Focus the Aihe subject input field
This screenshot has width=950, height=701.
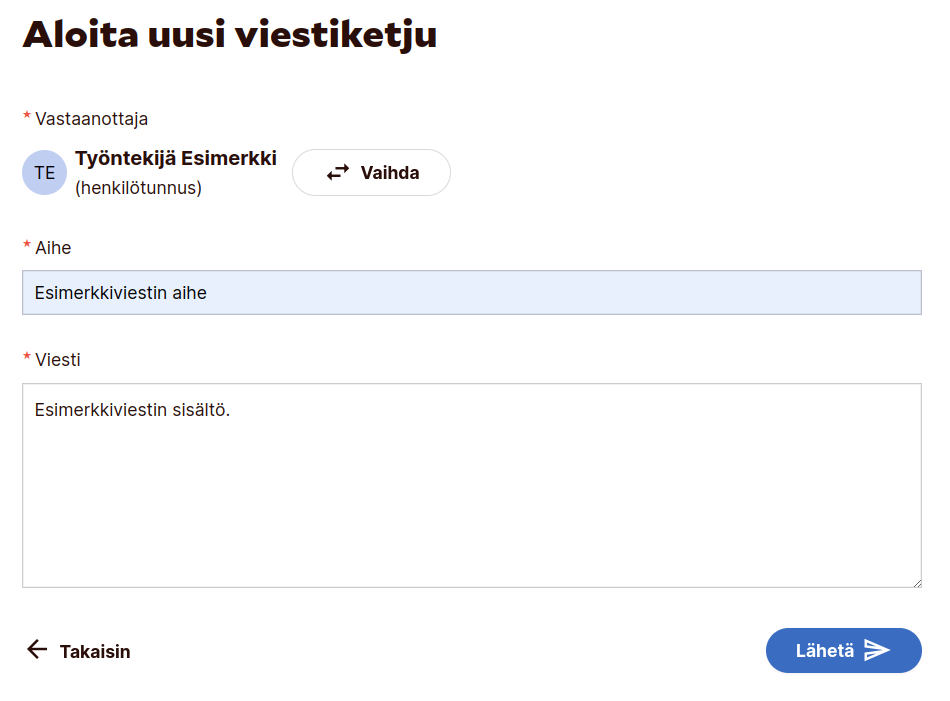click(471, 293)
